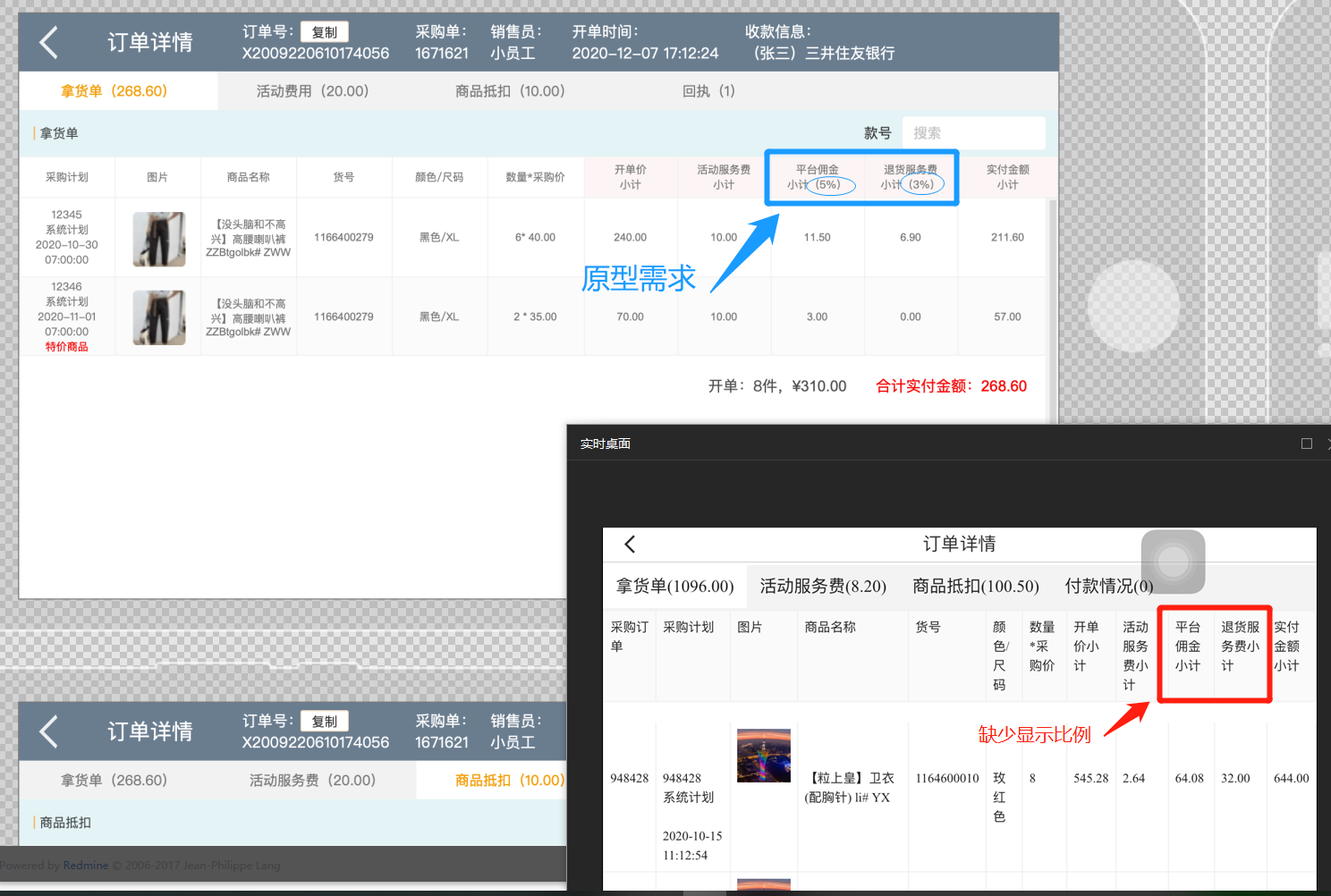Select 开单:8件,¥310.00 summary text
Screen dimensions: 1331x896
click(x=777, y=386)
